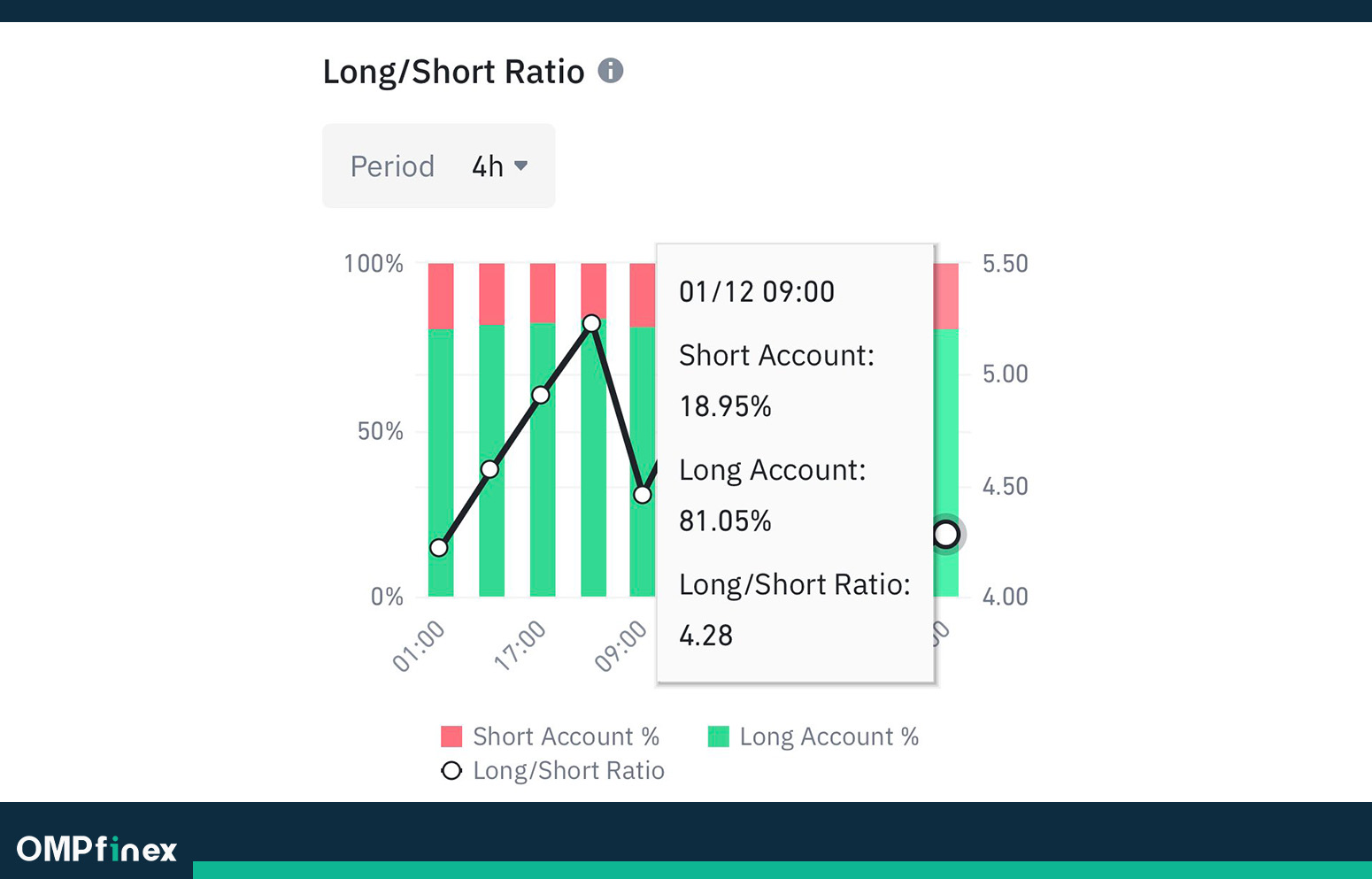Select the highest peak point on ratio line
This screenshot has height=879, width=1372.
click(592, 323)
